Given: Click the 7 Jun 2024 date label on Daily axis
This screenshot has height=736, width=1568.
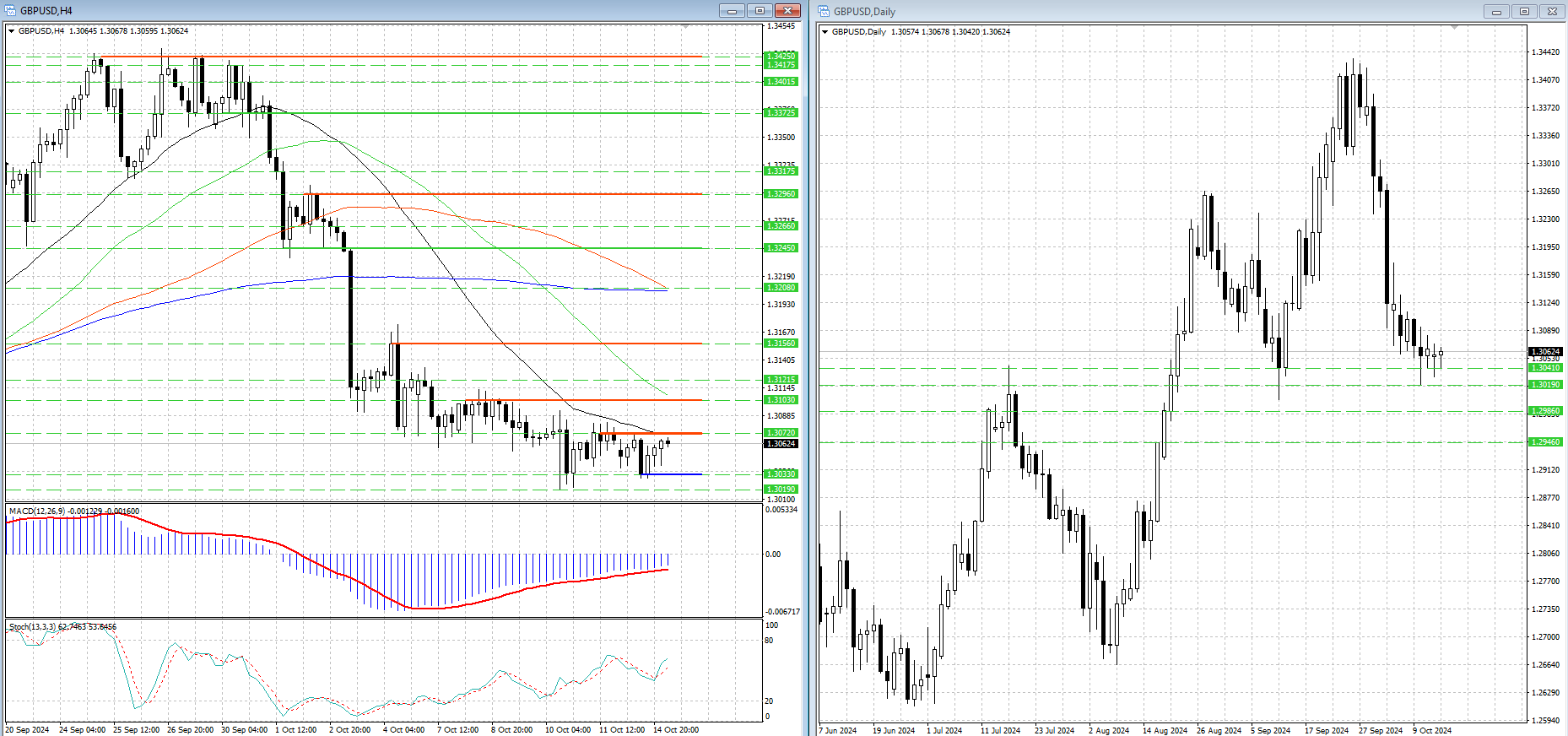Looking at the screenshot, I should click(x=838, y=731).
